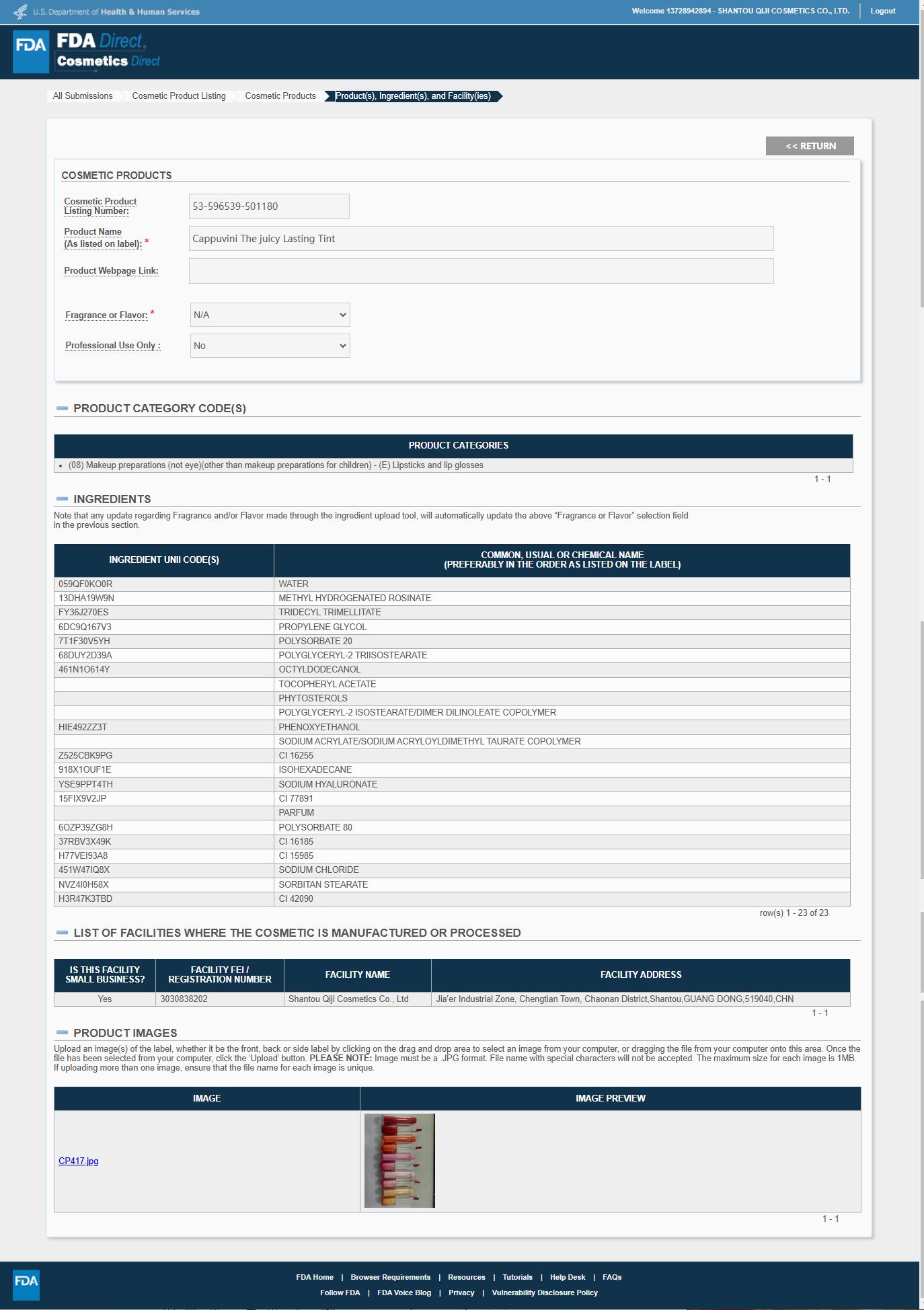Click the HHS eagle logo at top
This screenshot has width=924, height=1310.
[21, 11]
